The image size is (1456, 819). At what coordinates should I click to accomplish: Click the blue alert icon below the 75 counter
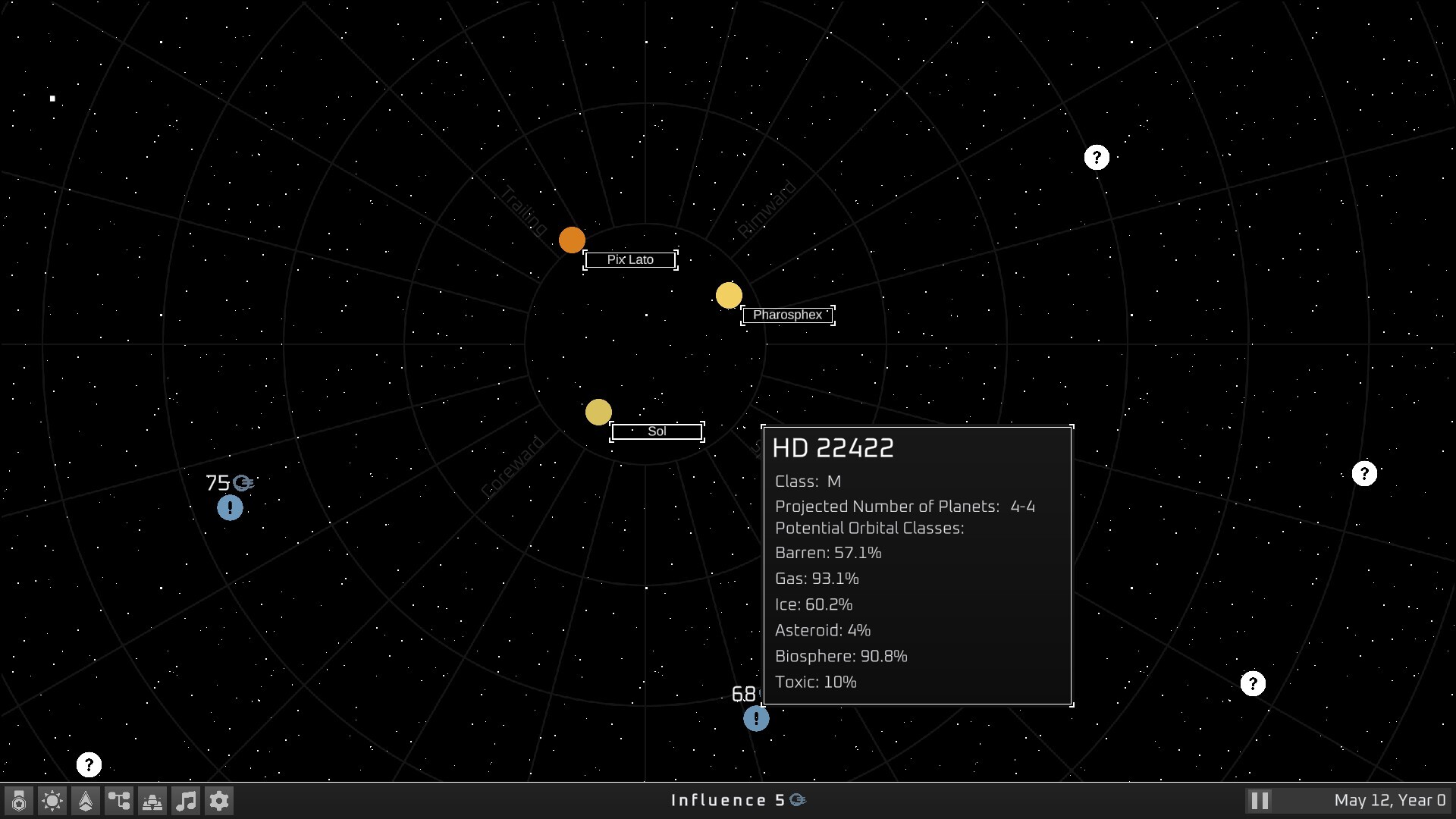coord(230,508)
